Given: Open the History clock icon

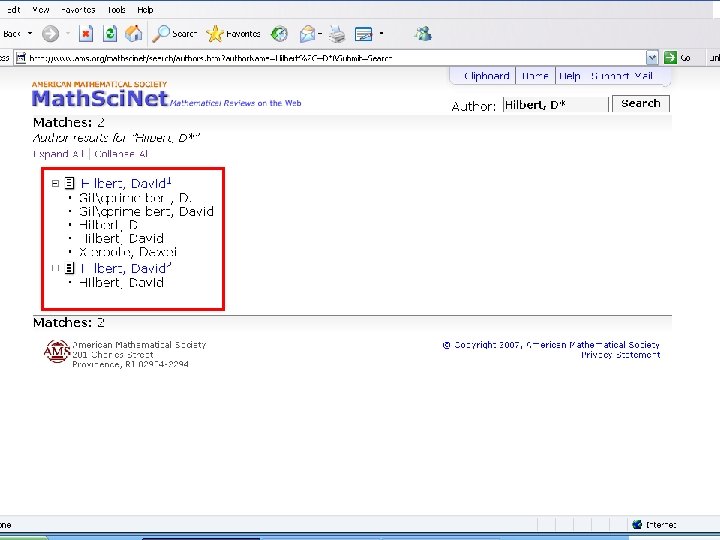Looking at the screenshot, I should (279, 34).
